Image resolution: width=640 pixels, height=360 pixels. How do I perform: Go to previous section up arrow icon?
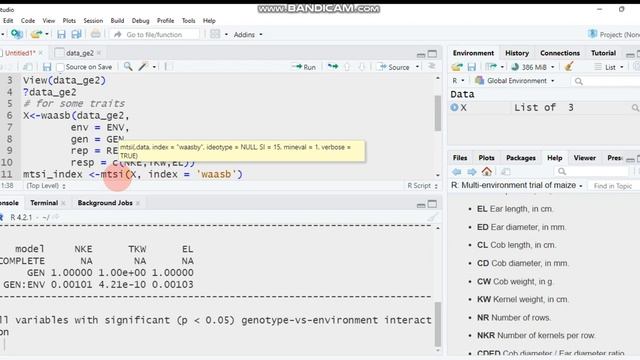pos(347,67)
